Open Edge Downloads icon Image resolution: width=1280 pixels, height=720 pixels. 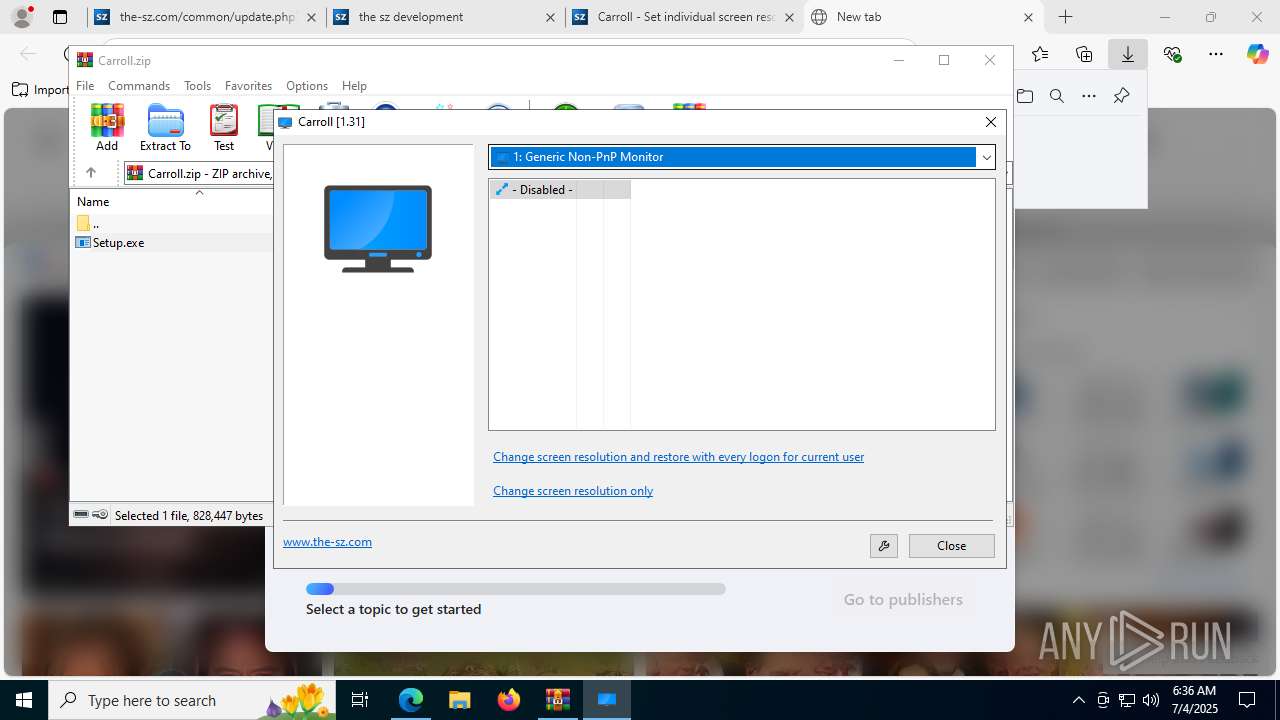pos(1128,54)
